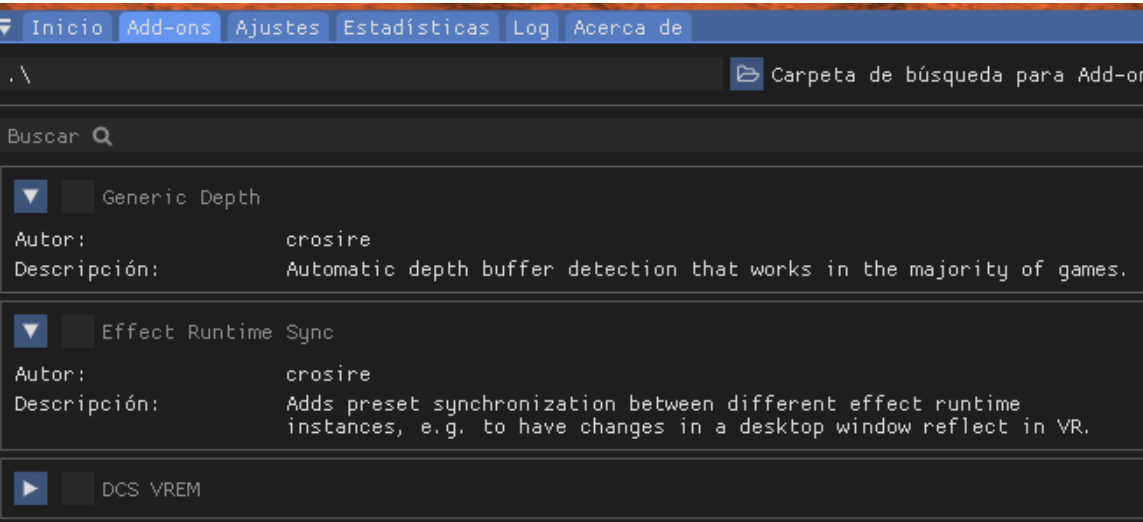Focus the Buscar search field
1143x522 pixels.
point(572,136)
